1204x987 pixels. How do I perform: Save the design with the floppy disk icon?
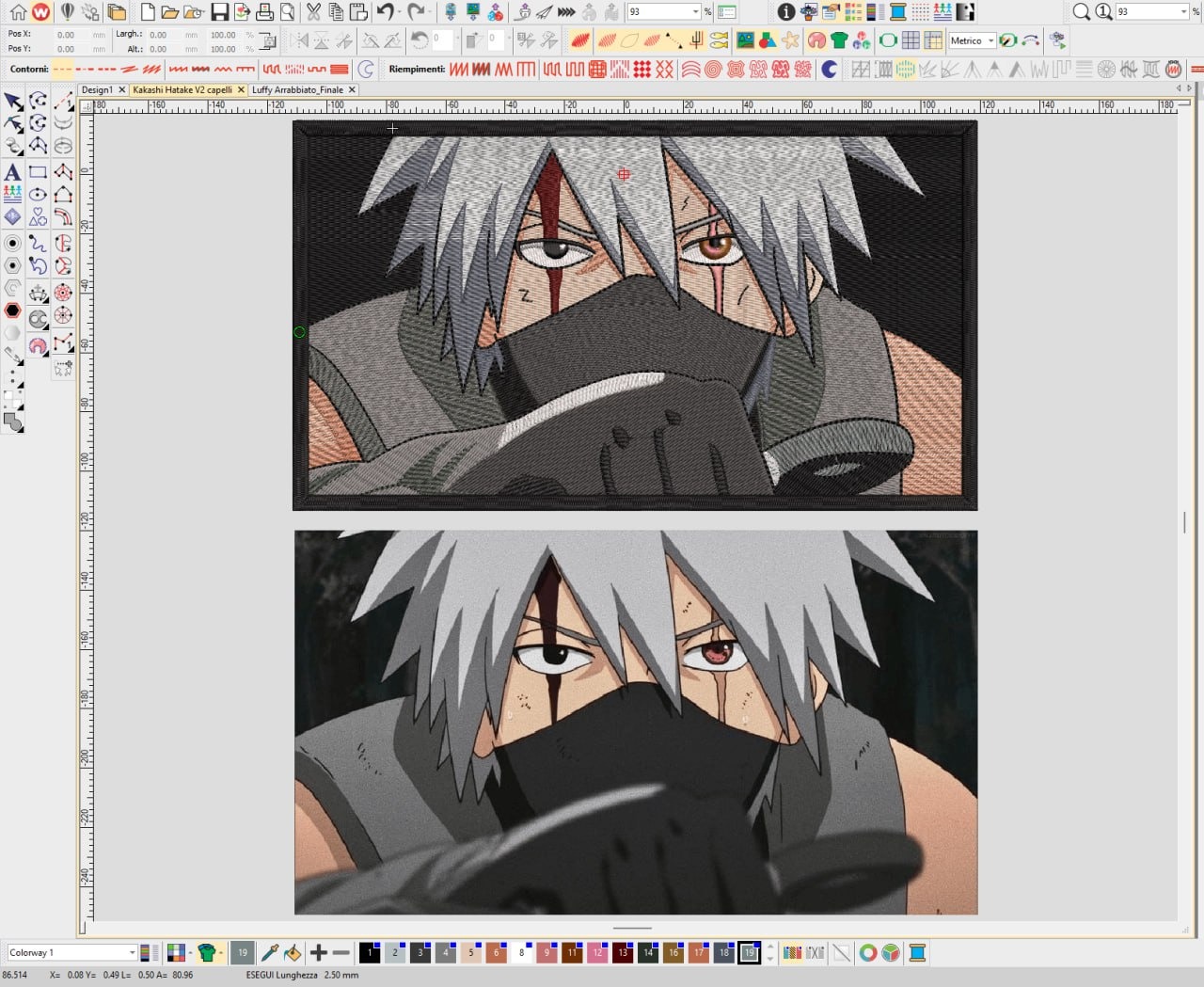point(219,12)
